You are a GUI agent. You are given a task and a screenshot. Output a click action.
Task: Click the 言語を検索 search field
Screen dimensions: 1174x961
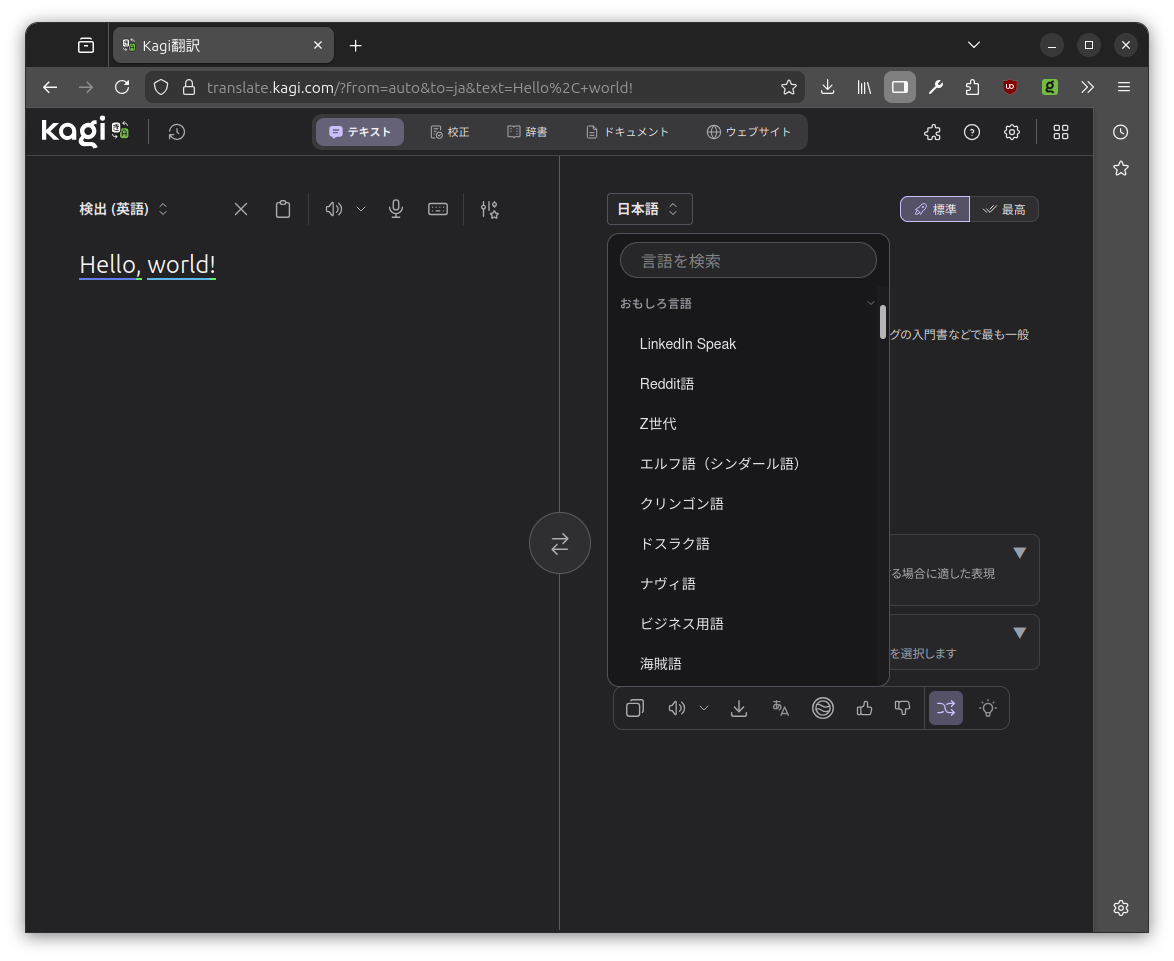(x=748, y=260)
